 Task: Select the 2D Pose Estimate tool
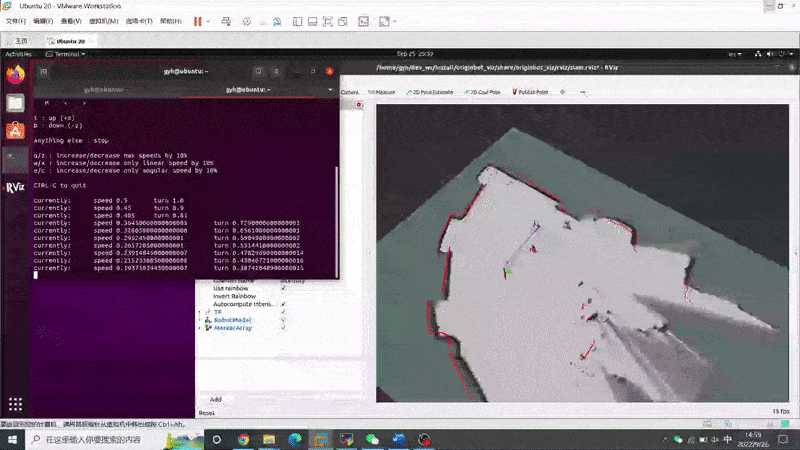tap(428, 91)
